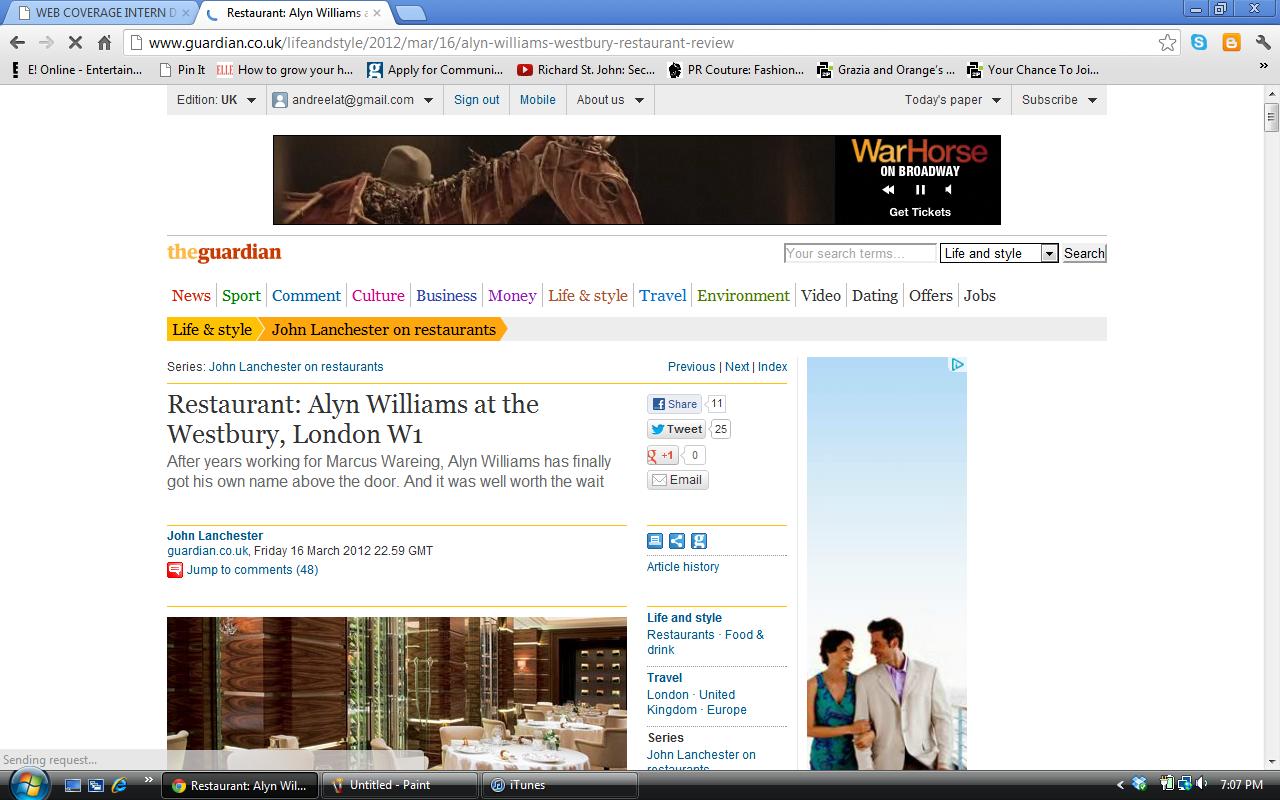Click Get Tickets on the War Horse ad
The image size is (1280, 800).
pyautogui.click(x=920, y=212)
